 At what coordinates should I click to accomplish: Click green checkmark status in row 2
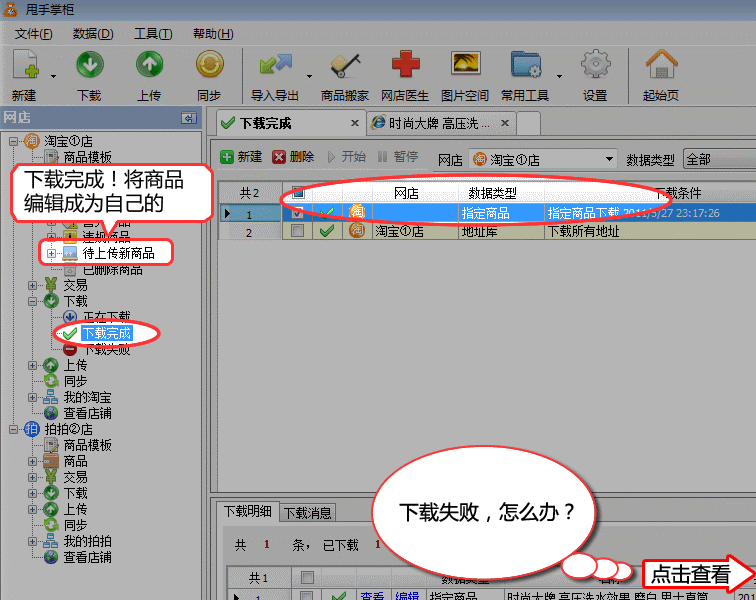(327, 232)
